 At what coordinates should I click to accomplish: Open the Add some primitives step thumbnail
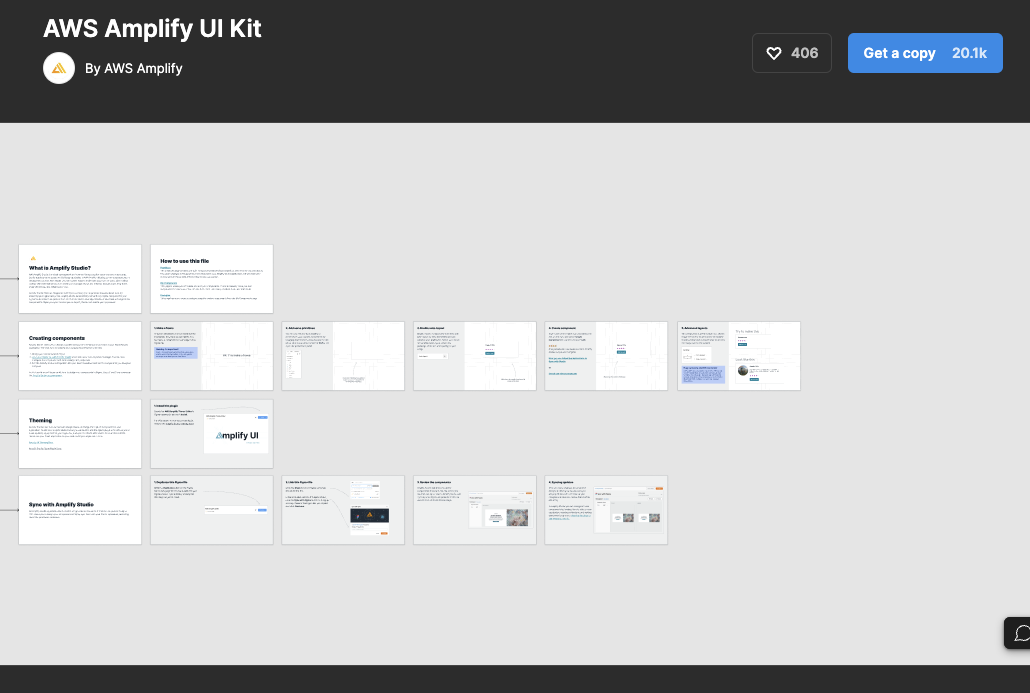[x=343, y=356]
